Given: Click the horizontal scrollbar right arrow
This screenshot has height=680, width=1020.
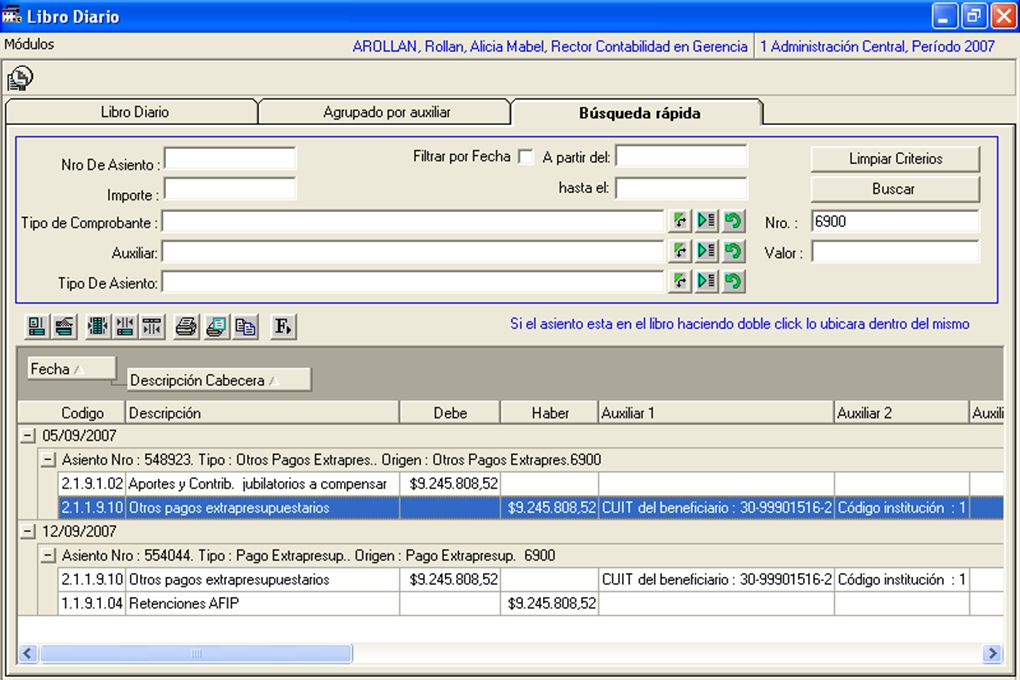Looking at the screenshot, I should coord(993,653).
